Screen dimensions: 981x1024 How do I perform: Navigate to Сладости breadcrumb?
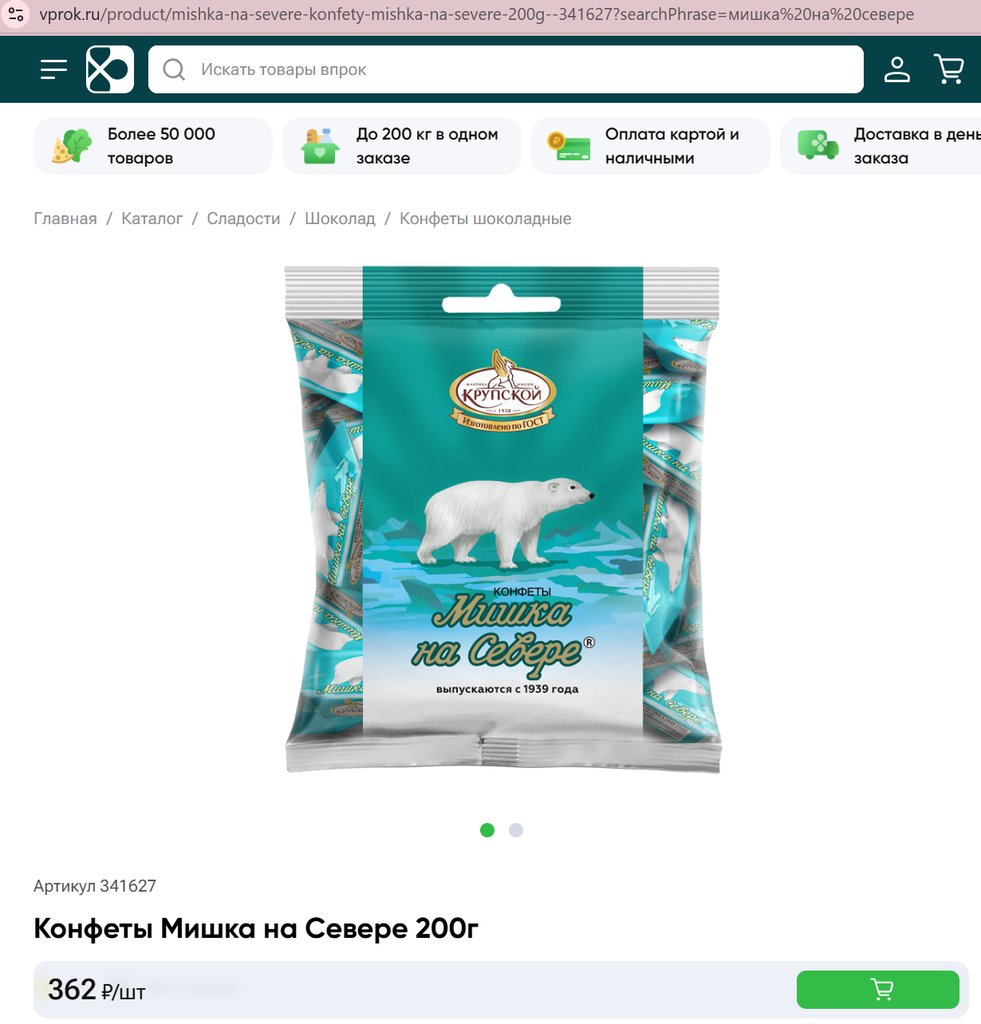coord(244,219)
